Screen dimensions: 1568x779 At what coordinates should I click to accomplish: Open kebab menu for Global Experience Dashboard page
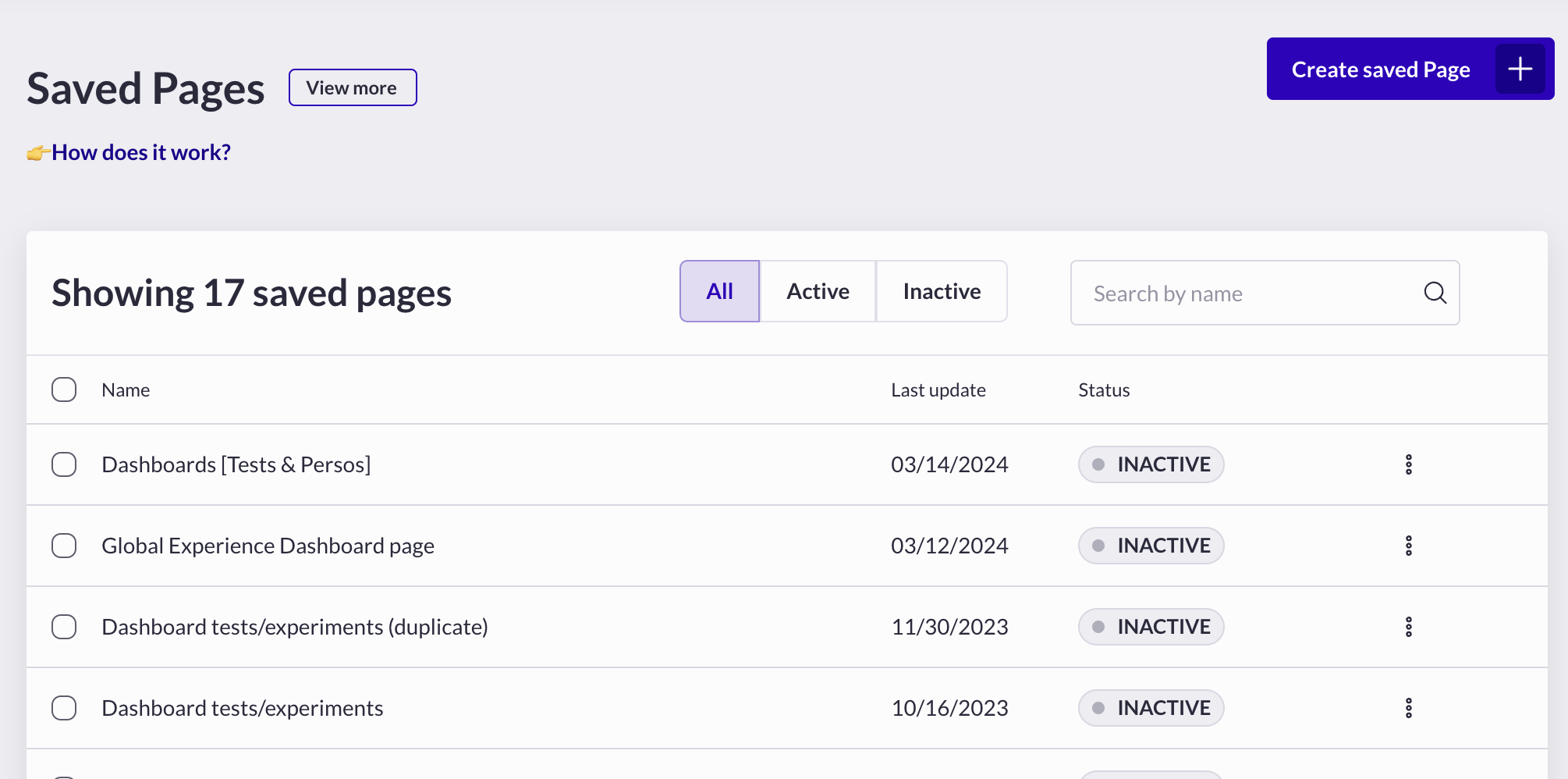[x=1409, y=546]
